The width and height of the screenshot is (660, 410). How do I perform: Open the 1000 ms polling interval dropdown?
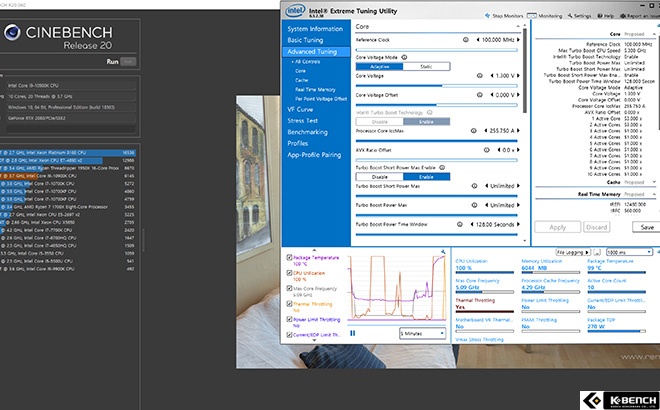[629, 252]
